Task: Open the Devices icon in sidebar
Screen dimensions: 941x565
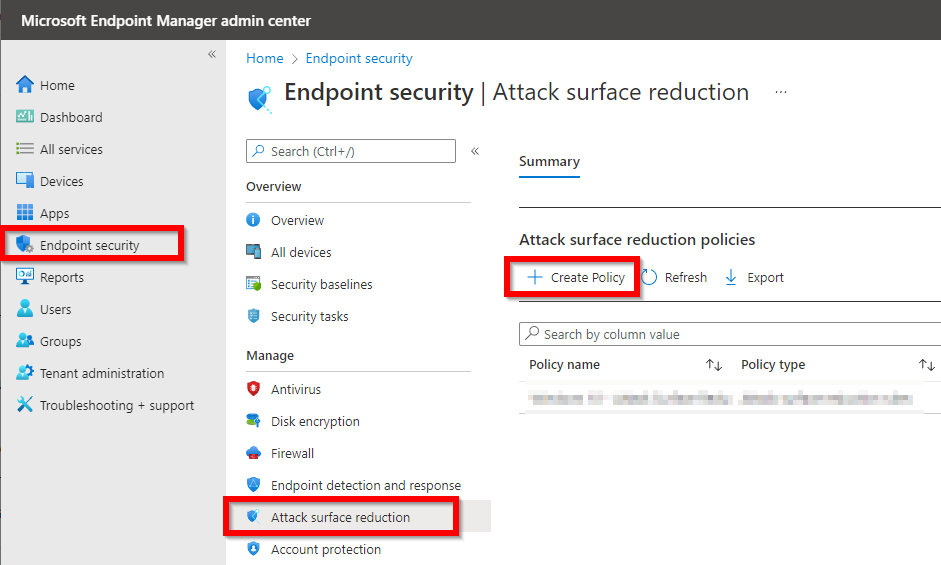Action: pos(25,180)
